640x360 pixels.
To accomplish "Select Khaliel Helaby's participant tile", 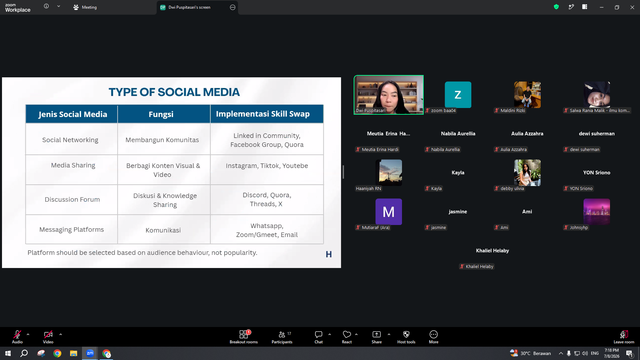I will 492,251.
